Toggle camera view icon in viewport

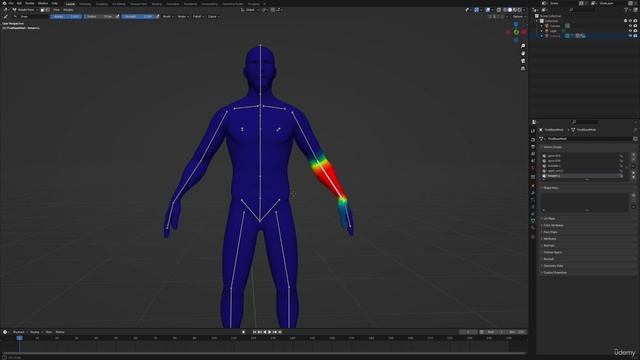tap(523, 61)
